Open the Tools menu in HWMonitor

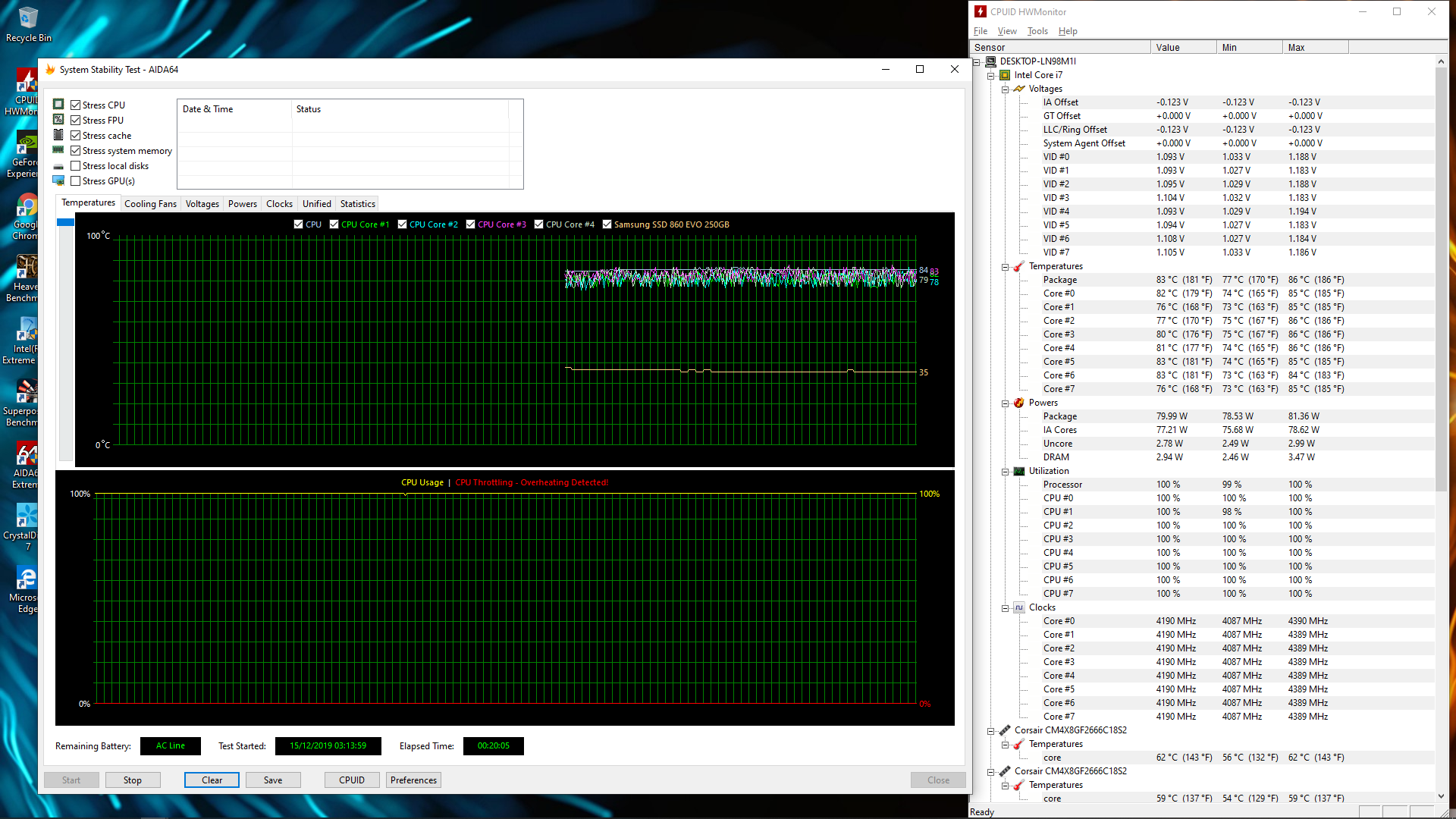click(x=1037, y=31)
